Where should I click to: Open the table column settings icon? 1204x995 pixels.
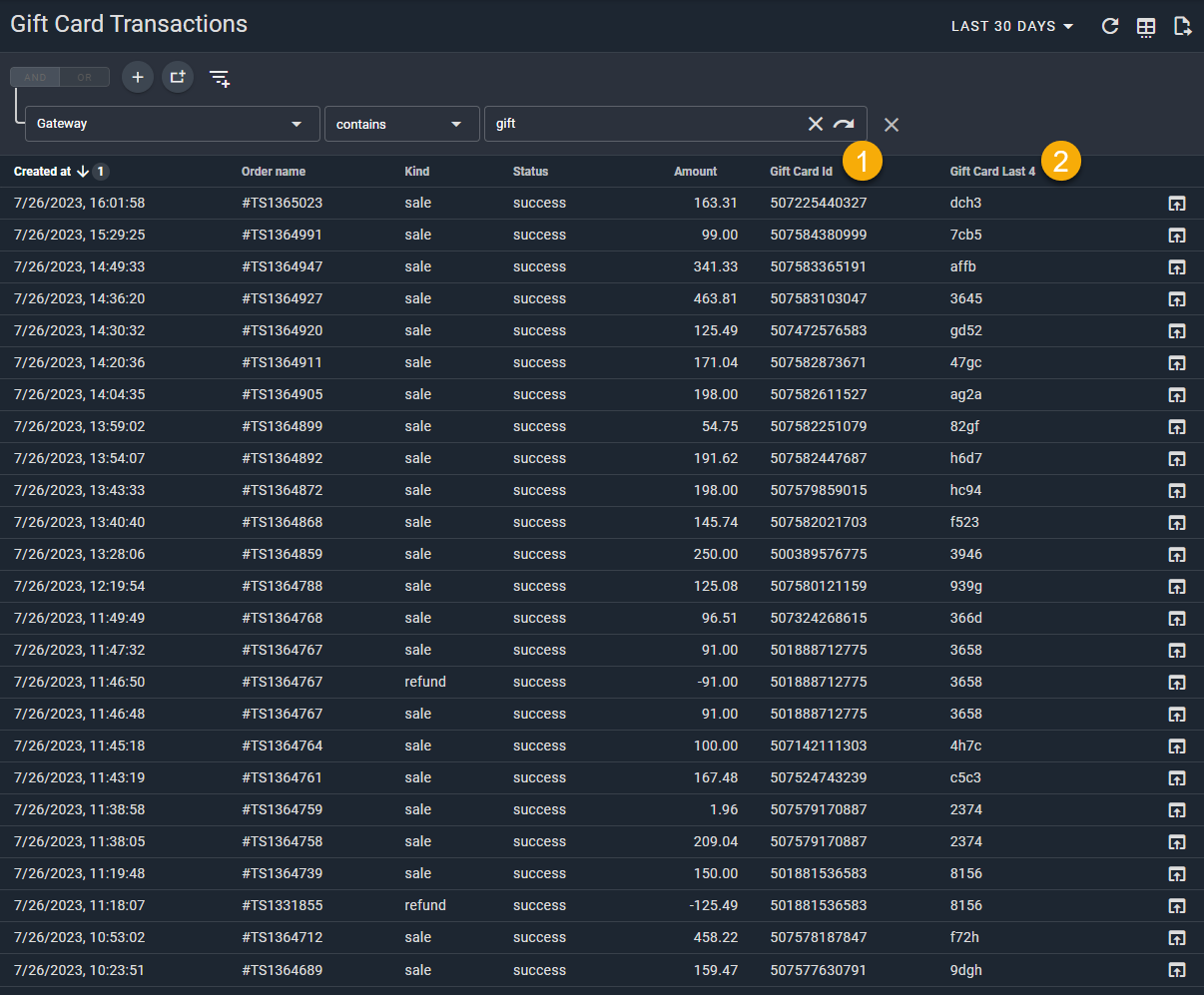[x=1146, y=27]
